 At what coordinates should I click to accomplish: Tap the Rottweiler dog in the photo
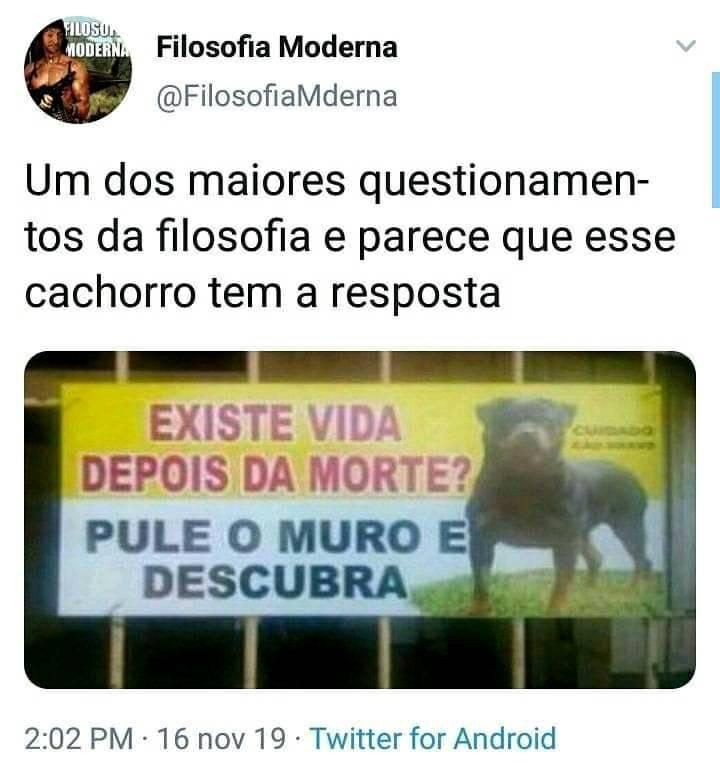(557, 503)
